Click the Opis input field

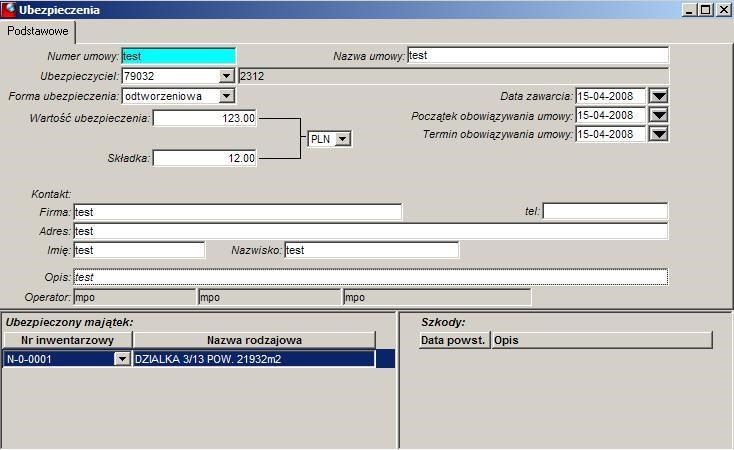point(371,277)
